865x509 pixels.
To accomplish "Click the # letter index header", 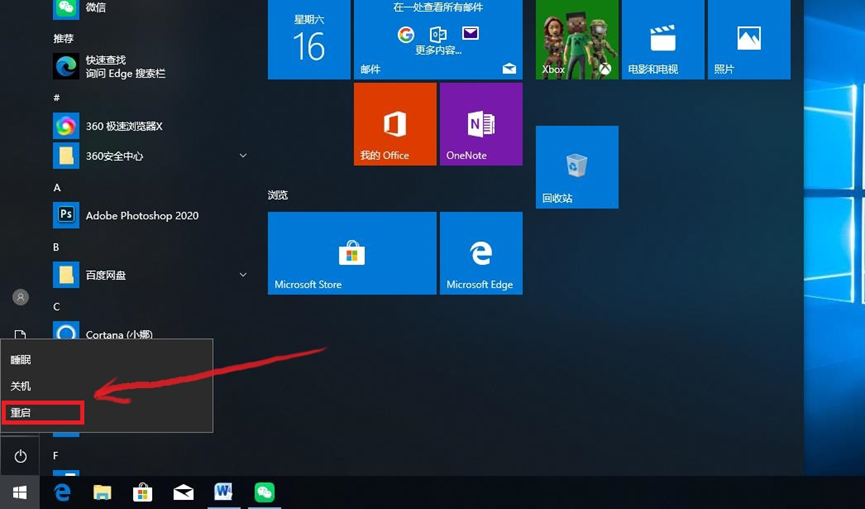I will point(56,98).
